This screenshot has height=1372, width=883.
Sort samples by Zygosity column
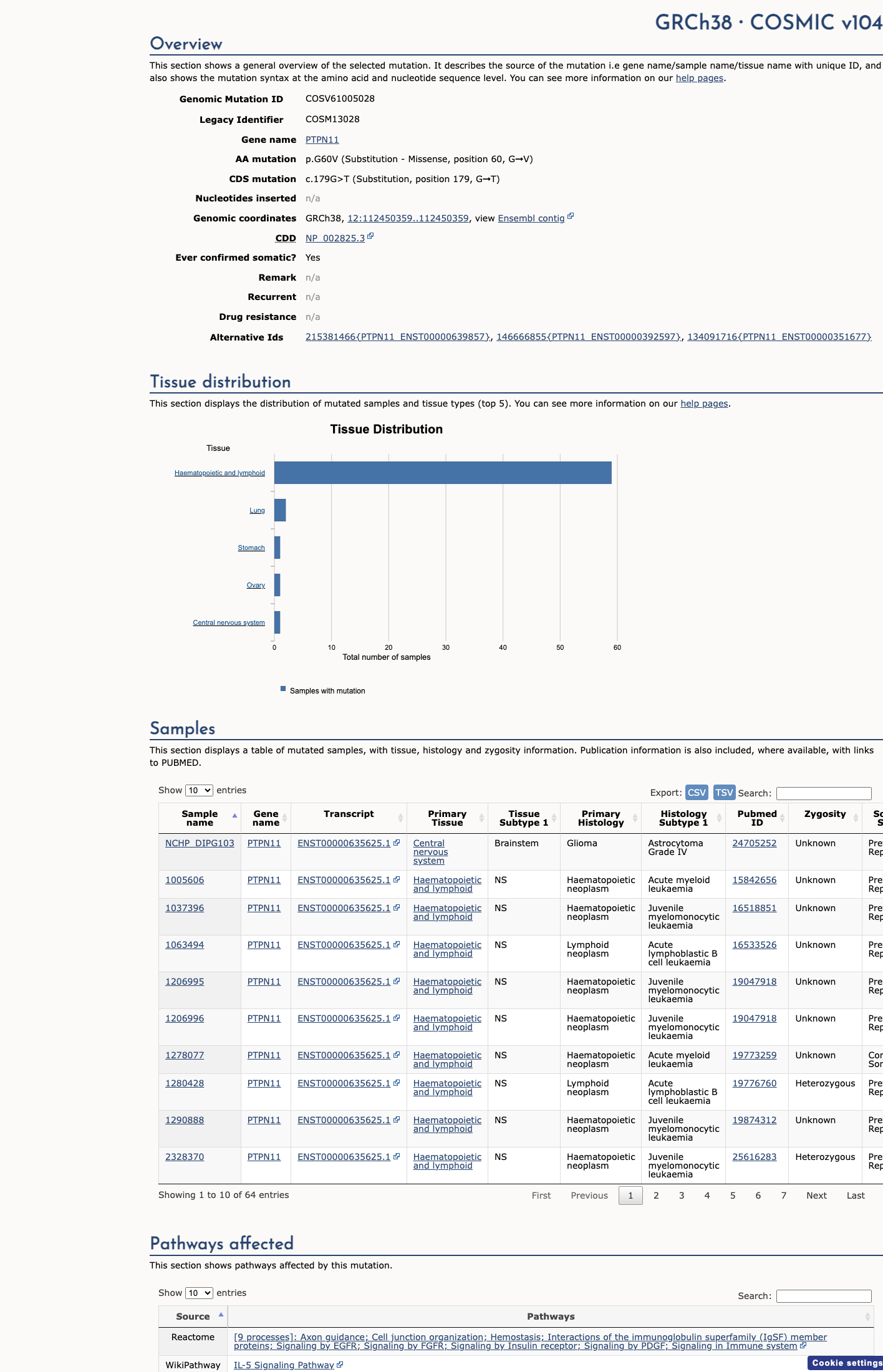[x=825, y=818]
